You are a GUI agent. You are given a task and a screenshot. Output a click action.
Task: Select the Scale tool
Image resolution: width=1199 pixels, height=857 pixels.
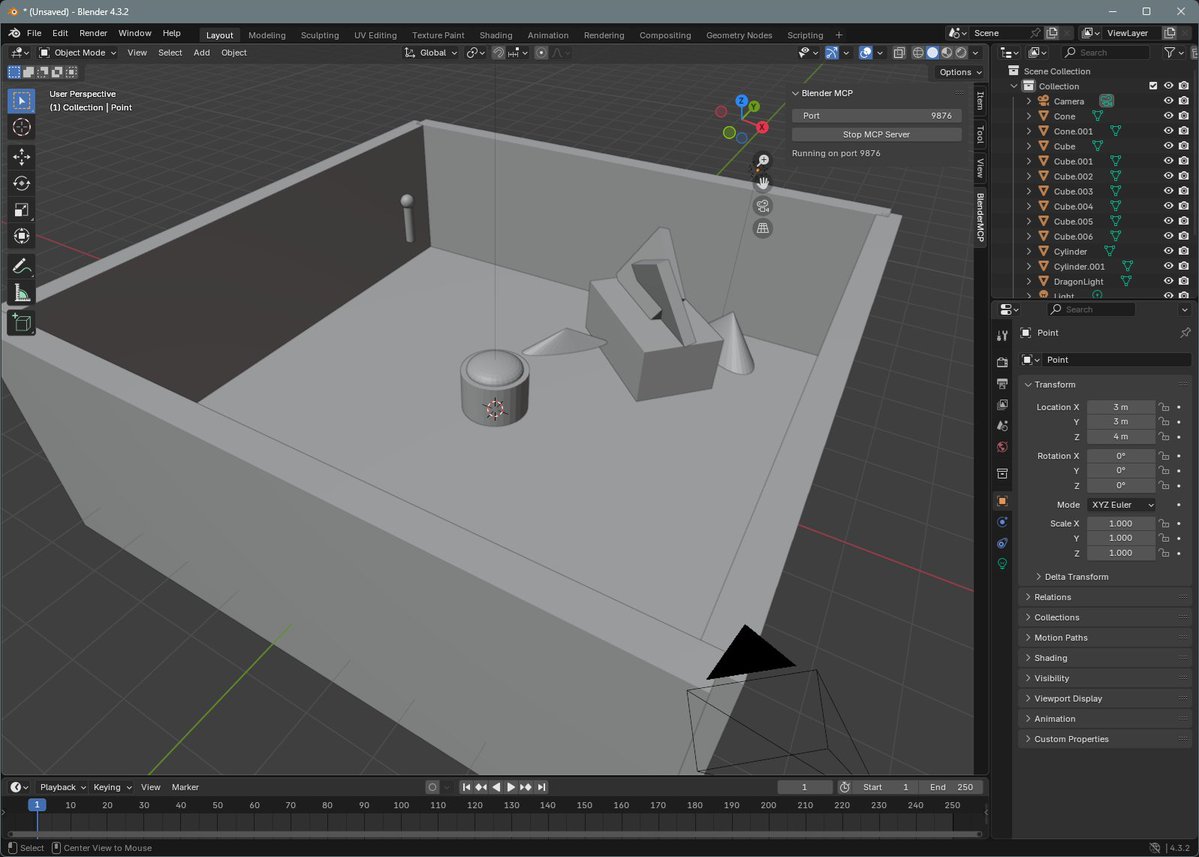[x=21, y=209]
